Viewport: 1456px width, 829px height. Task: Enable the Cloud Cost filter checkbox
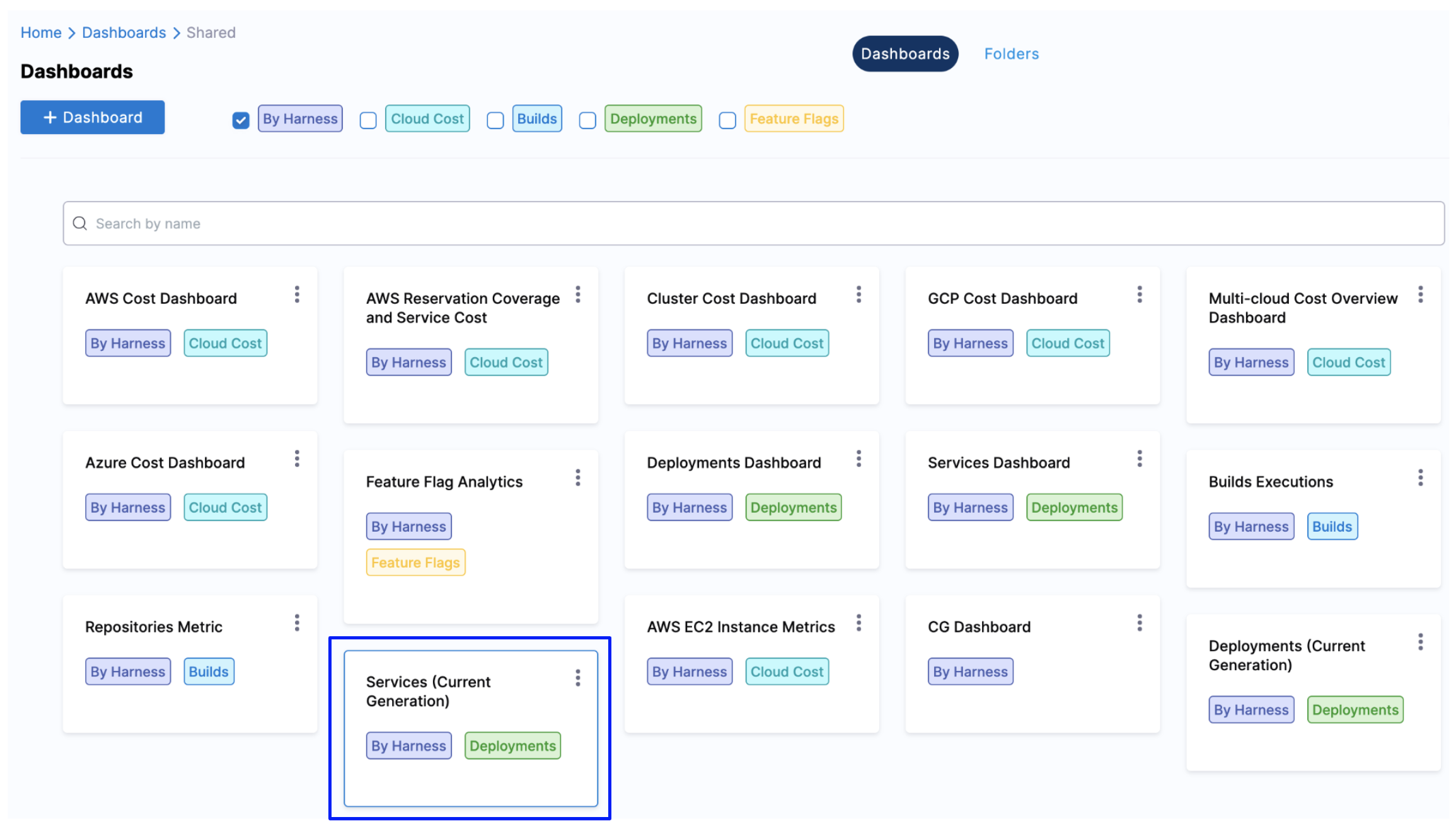pyautogui.click(x=368, y=120)
